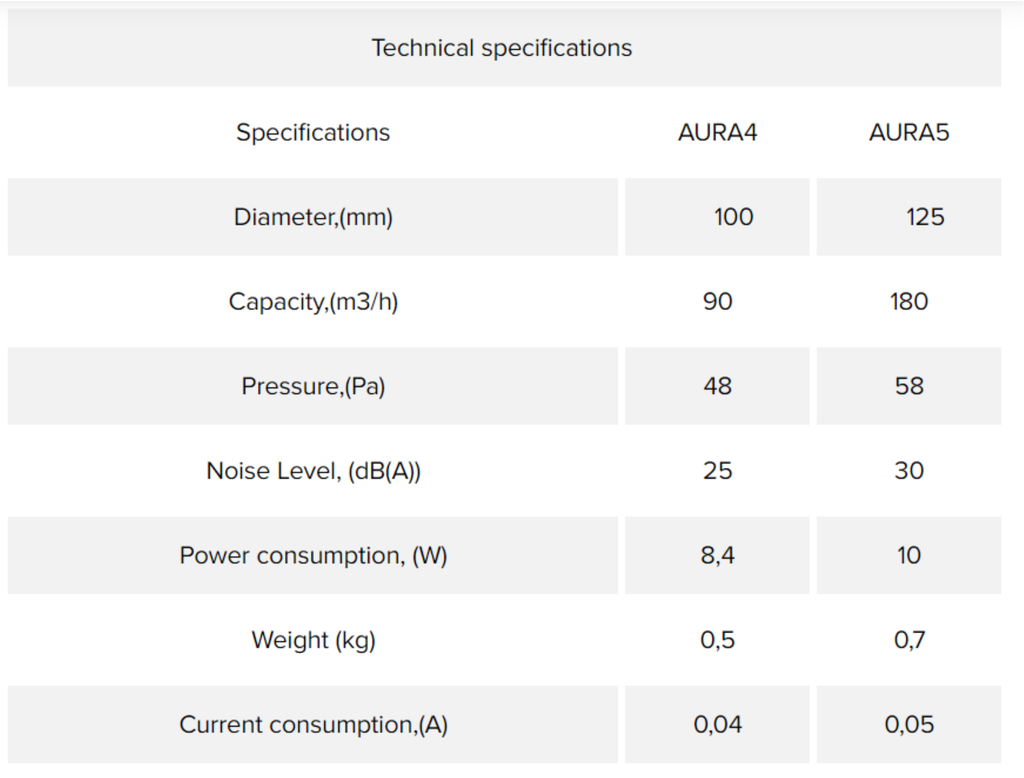Click AURA5 capacity value 180
Screen dimensions: 1024x778
[908, 302]
